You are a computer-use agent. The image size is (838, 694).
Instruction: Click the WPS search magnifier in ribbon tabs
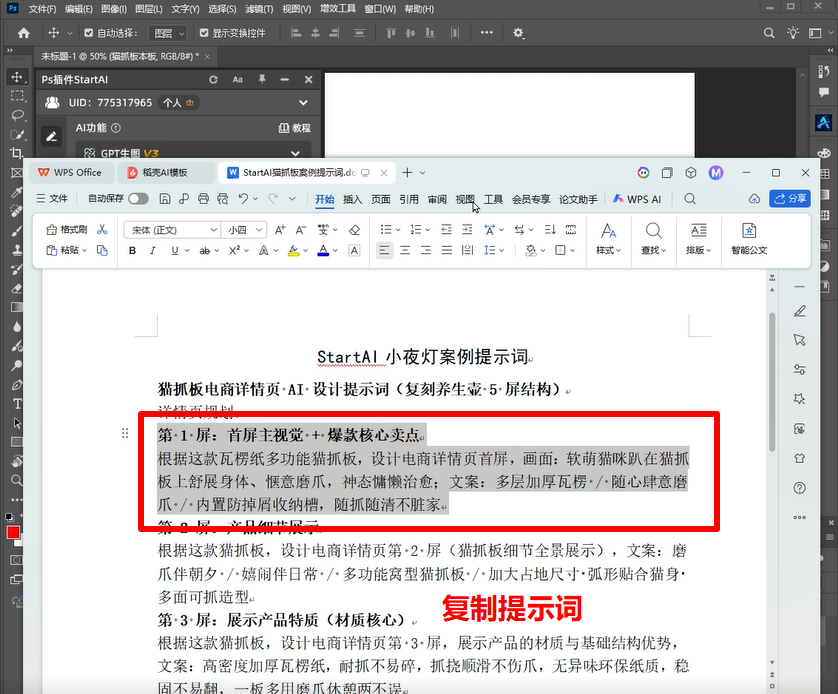tap(690, 199)
